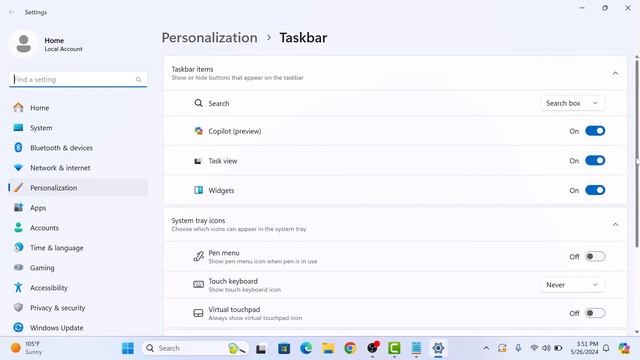Click the search magnifier in Find a setting

pyautogui.click(x=138, y=80)
